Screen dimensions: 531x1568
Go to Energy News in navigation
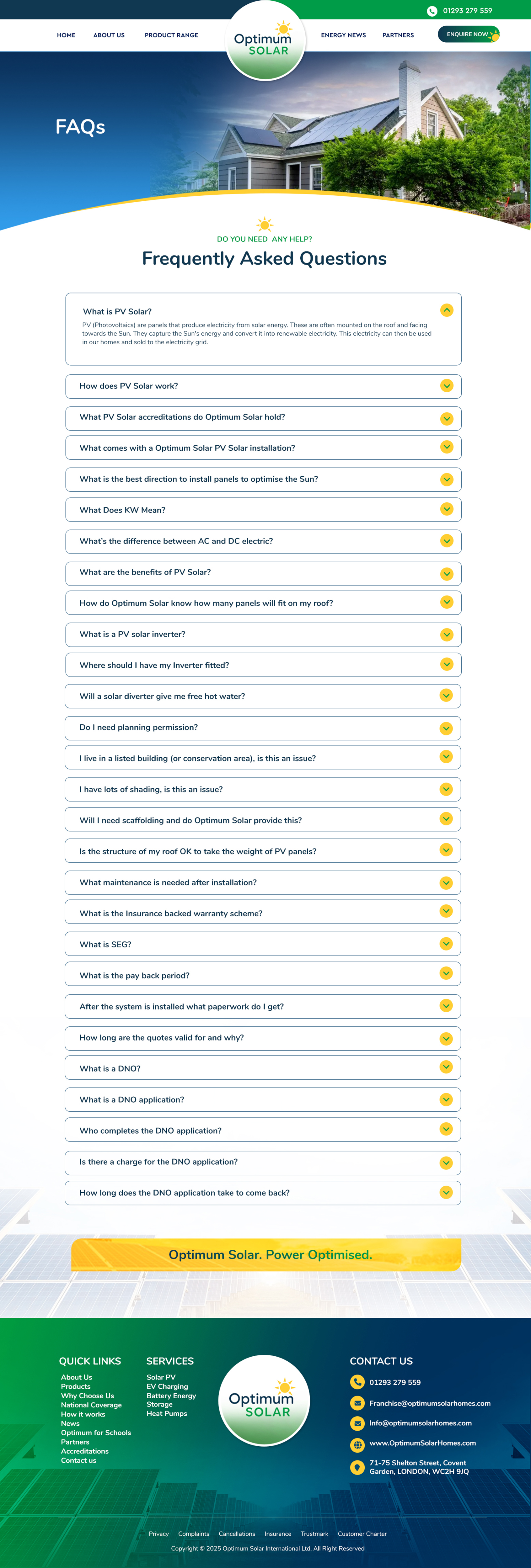click(x=343, y=35)
